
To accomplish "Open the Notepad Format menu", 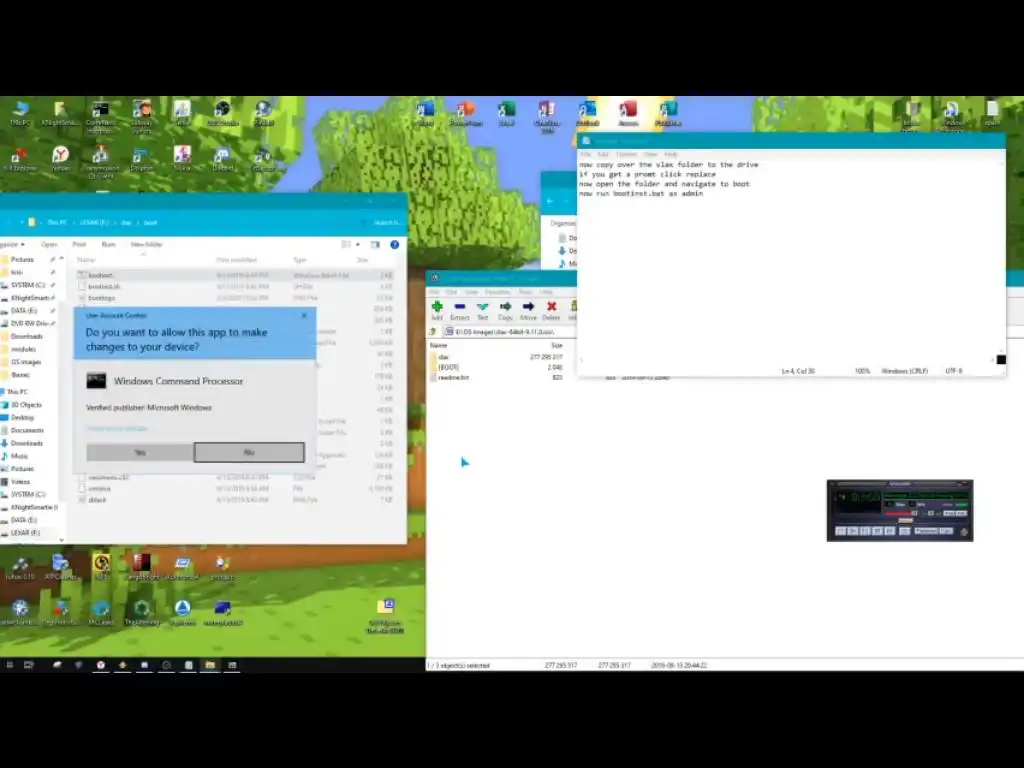I will pyautogui.click(x=626, y=154).
